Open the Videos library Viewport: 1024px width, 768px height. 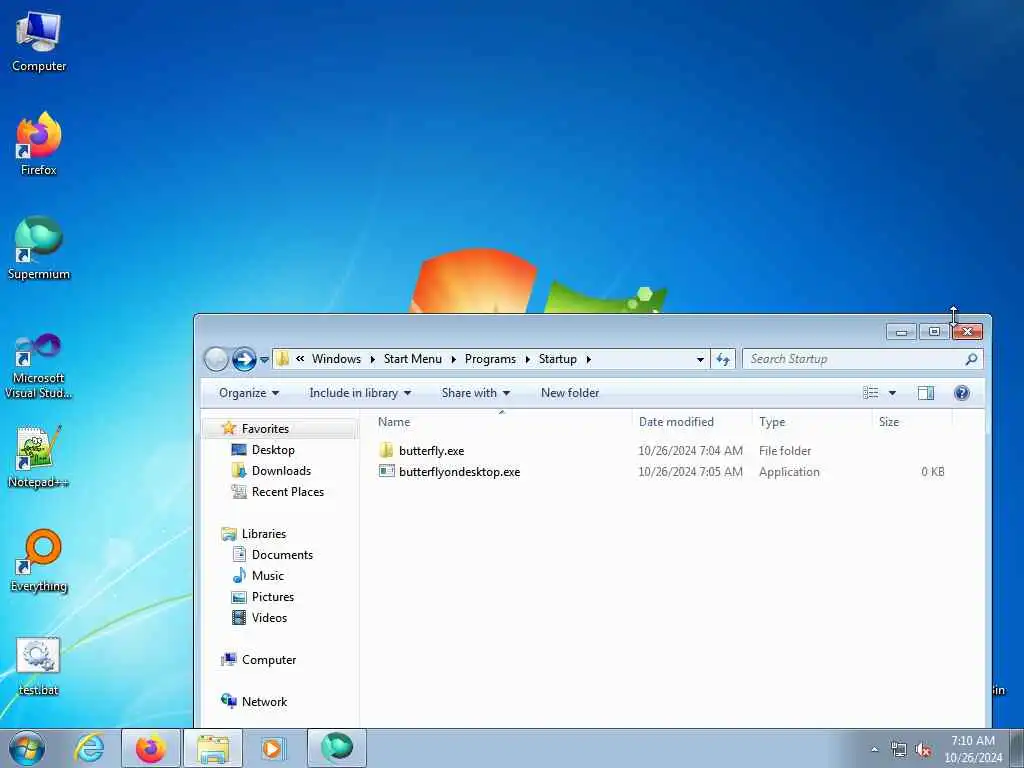tap(269, 617)
